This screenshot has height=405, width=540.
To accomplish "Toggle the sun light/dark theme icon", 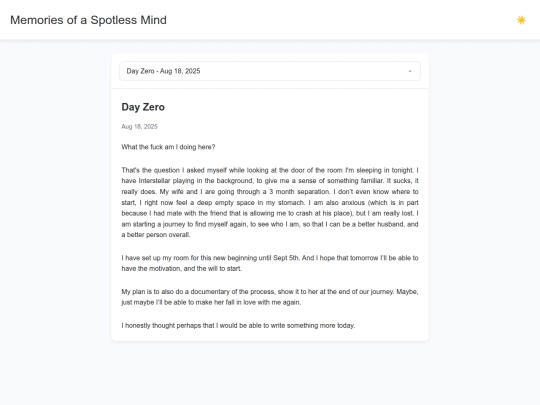I will tap(521, 20).
